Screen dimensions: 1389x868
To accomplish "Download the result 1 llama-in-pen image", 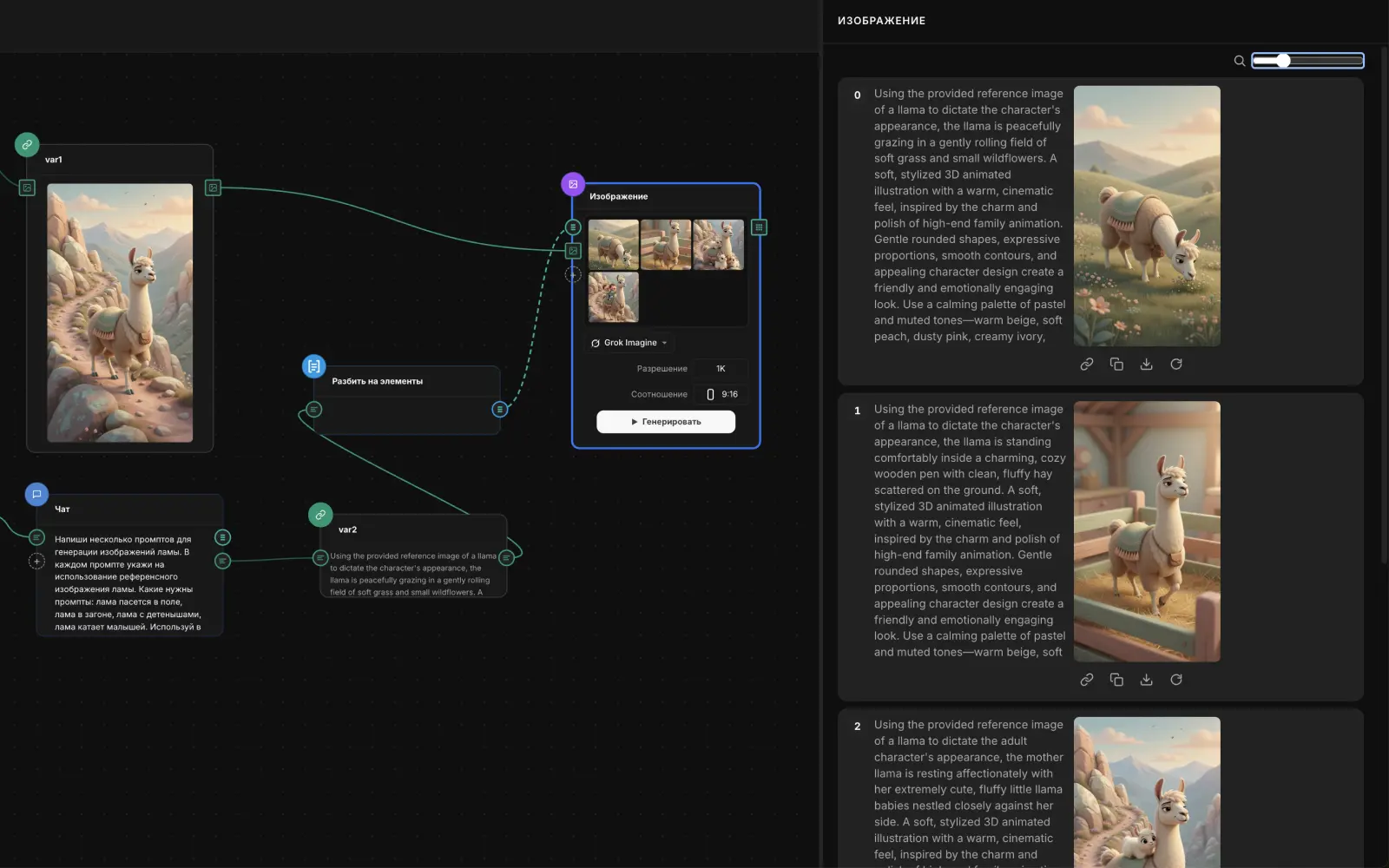I will 1146,680.
